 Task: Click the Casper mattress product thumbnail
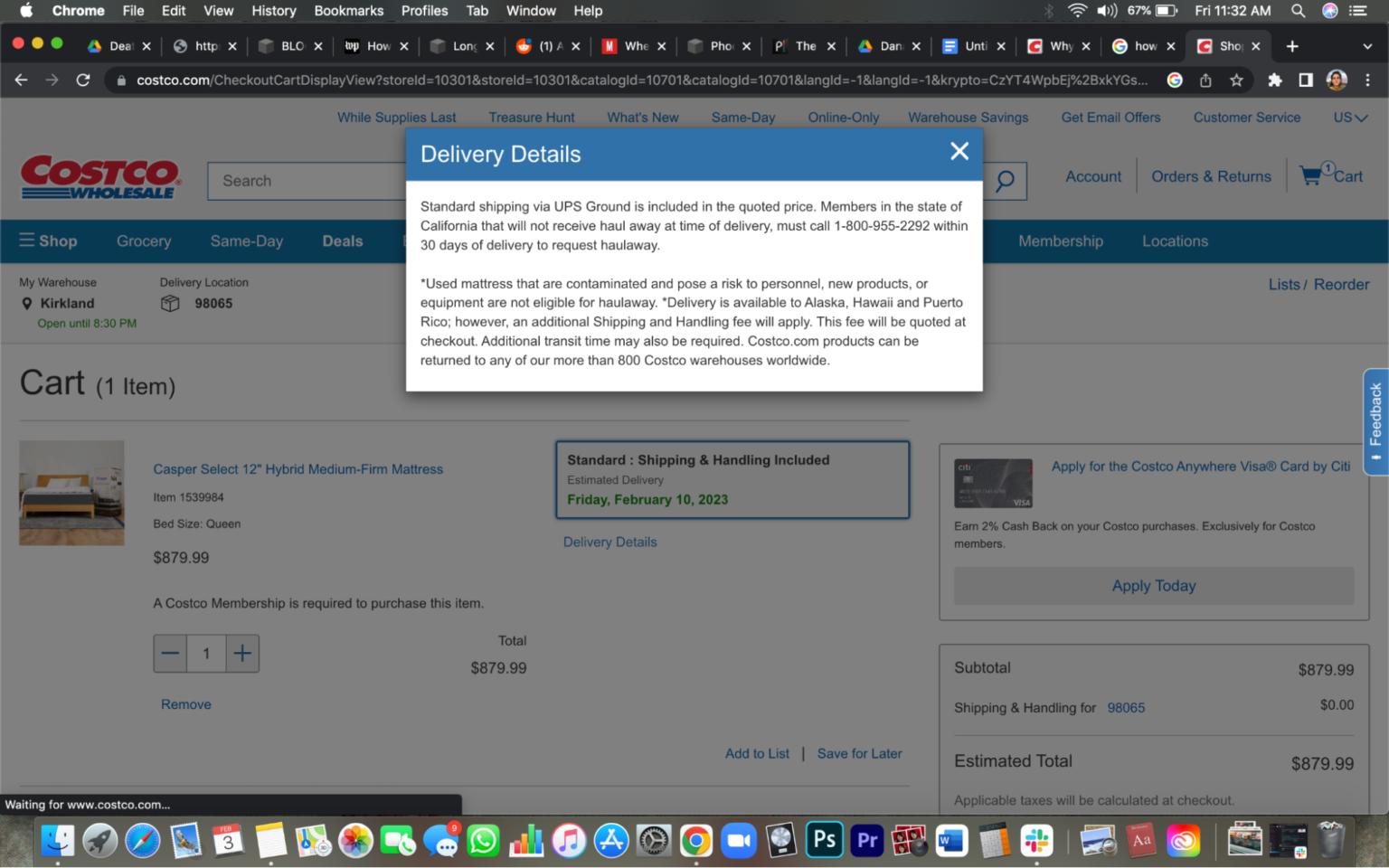pos(71,493)
